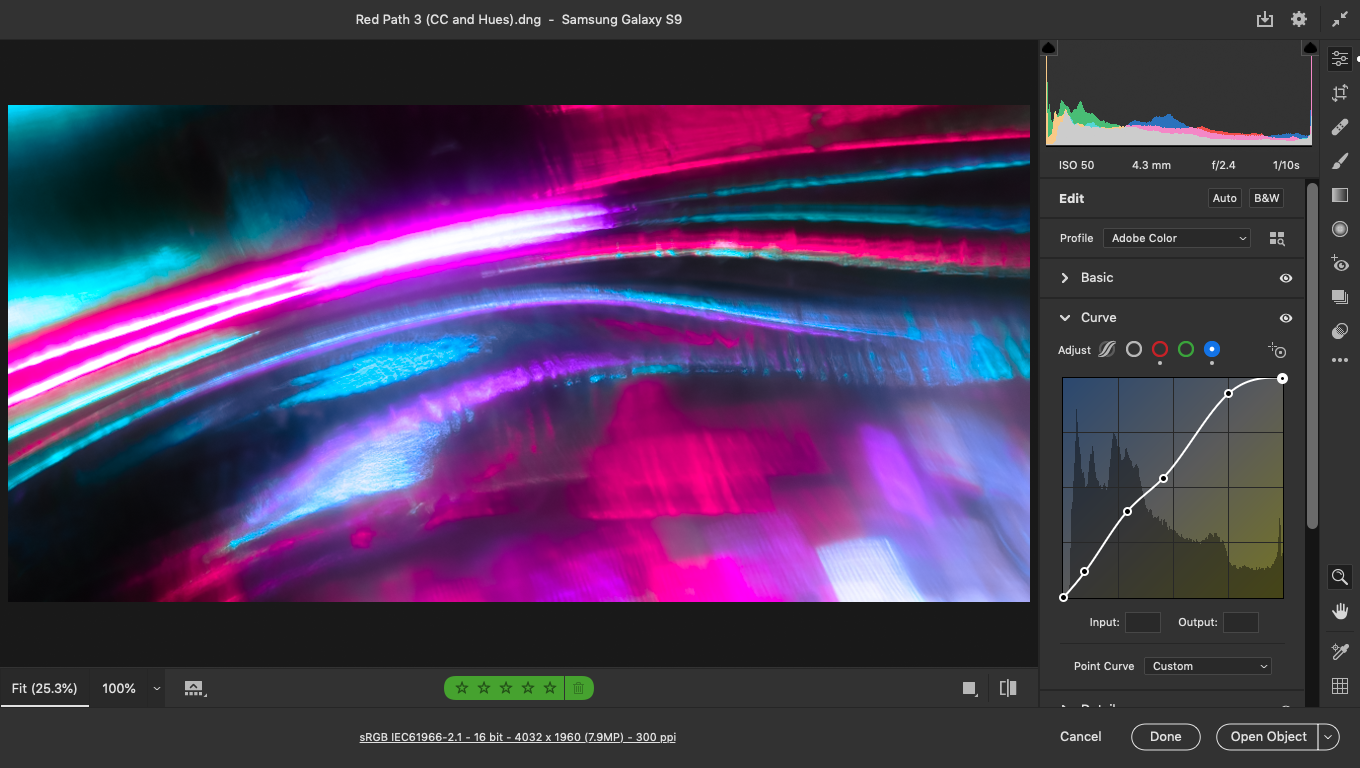Open workflow options link sRGB IEC61966-2.1
This screenshot has width=1360, height=768.
point(518,737)
